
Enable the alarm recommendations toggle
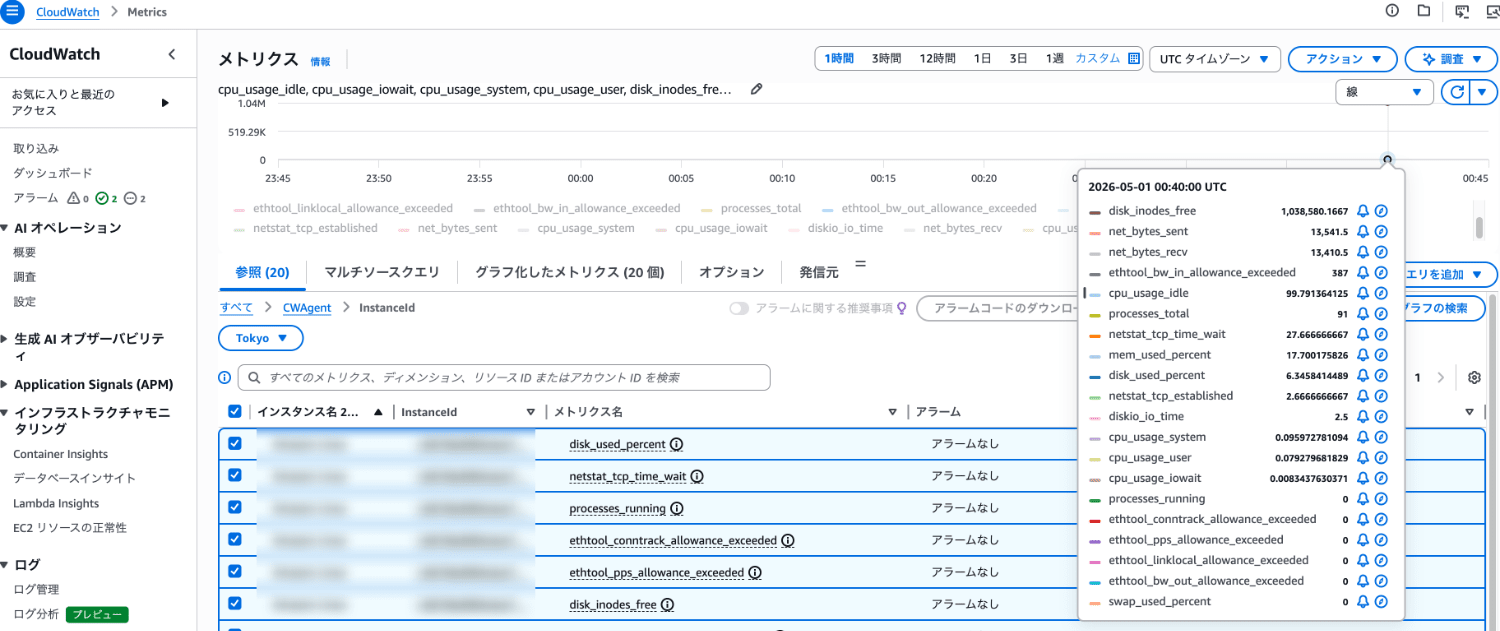pyautogui.click(x=739, y=308)
